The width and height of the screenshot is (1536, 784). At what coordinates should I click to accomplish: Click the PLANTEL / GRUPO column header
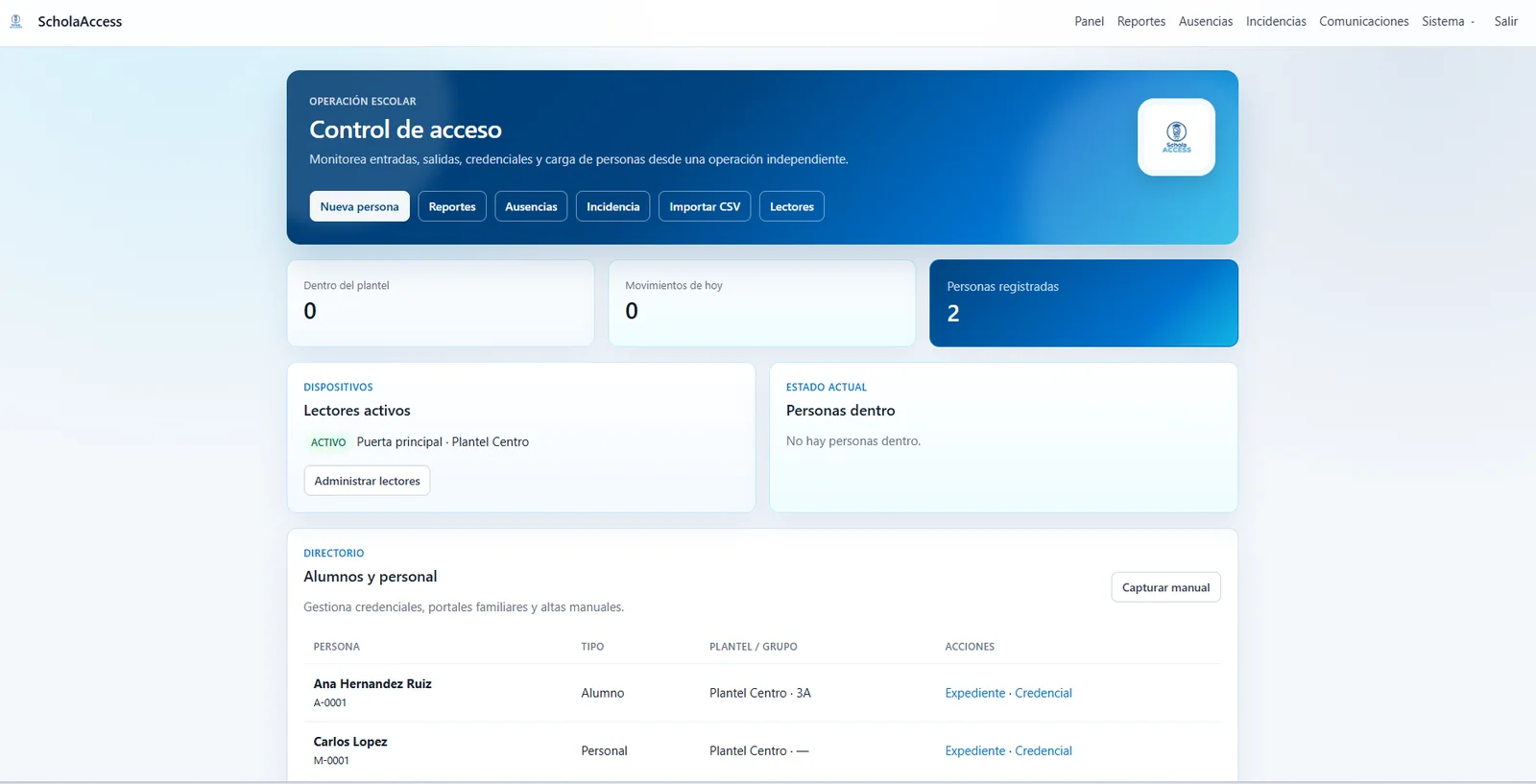754,647
